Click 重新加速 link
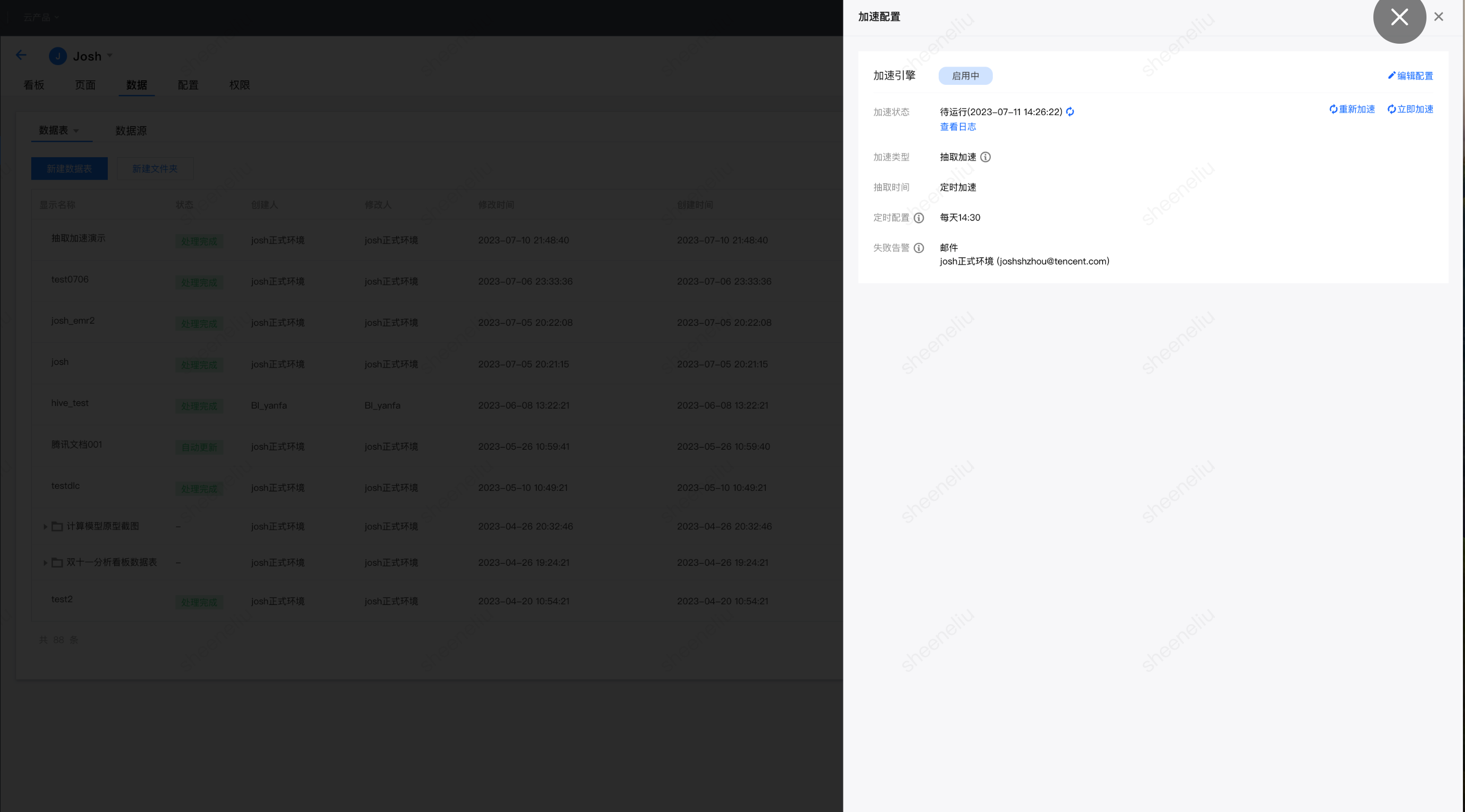This screenshot has height=812, width=1465. tap(1352, 109)
